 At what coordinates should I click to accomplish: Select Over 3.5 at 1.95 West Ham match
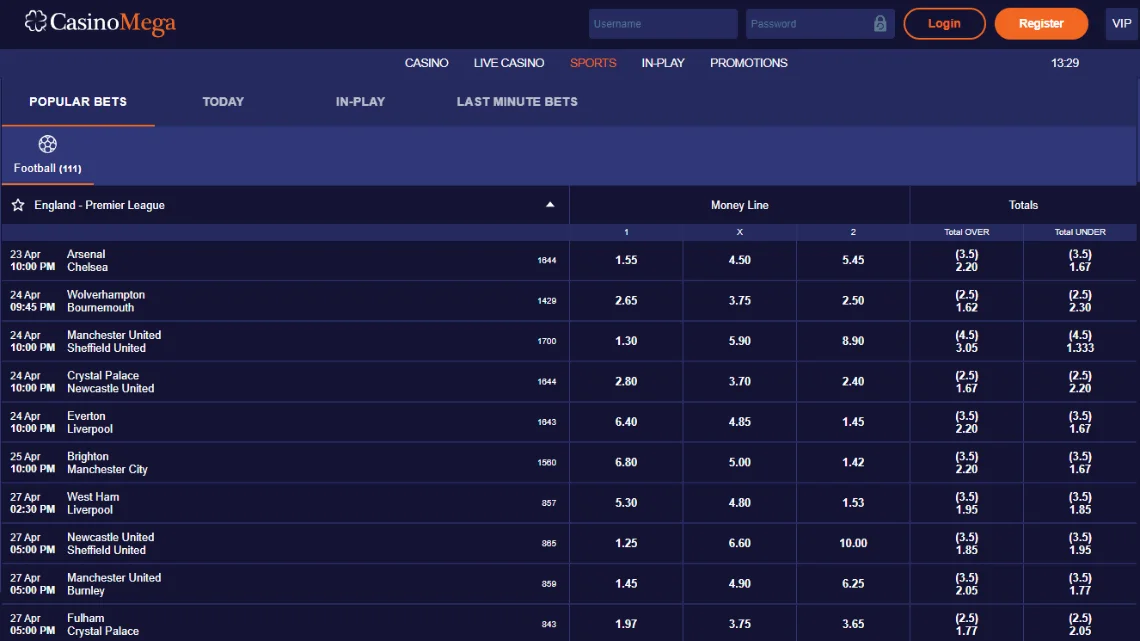tap(966, 503)
